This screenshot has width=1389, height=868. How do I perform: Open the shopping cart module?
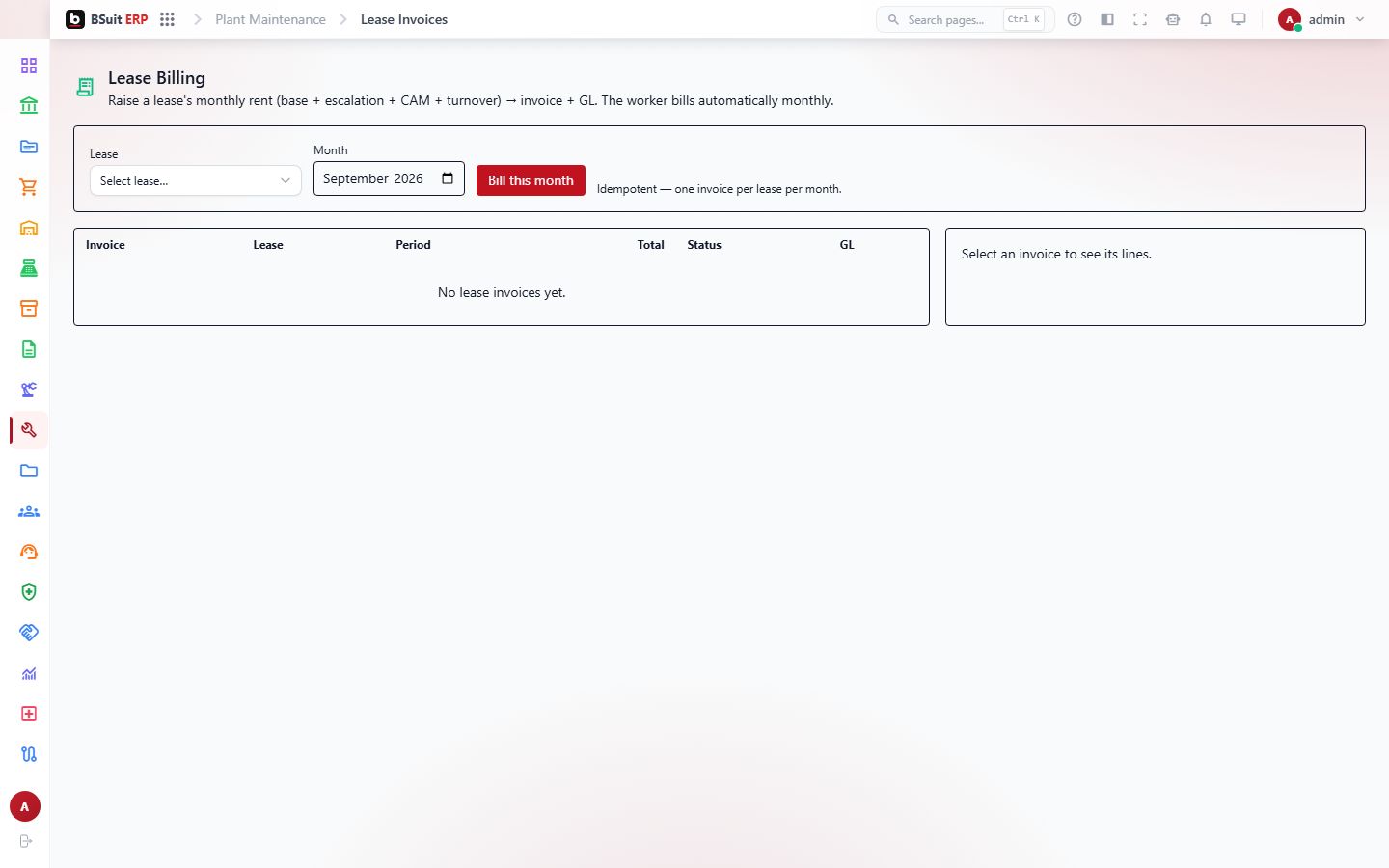29,187
